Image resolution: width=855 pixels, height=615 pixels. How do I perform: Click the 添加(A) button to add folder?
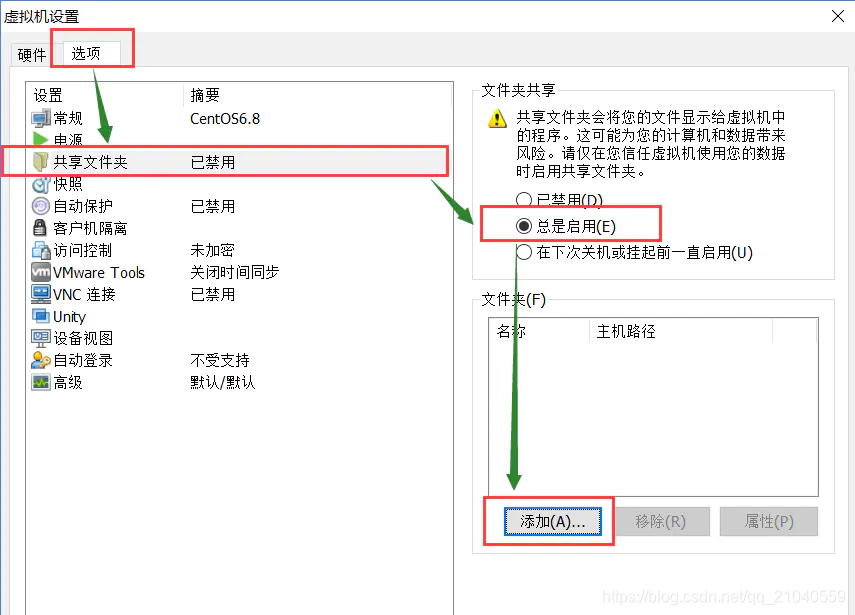(x=553, y=521)
